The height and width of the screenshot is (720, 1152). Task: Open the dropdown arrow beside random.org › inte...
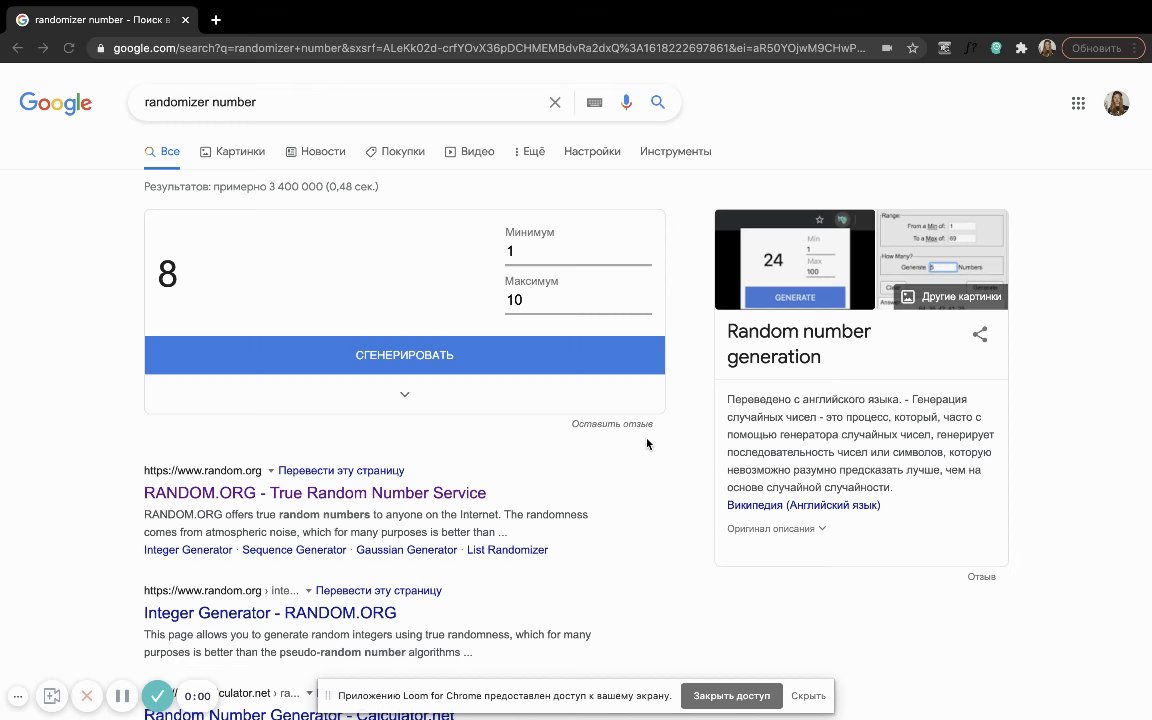click(x=308, y=591)
